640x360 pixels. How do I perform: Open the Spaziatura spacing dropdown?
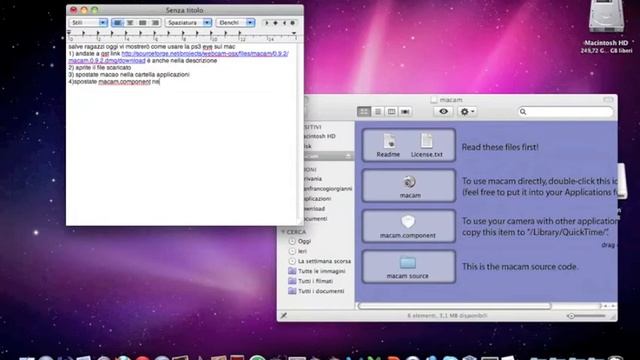click(188, 23)
